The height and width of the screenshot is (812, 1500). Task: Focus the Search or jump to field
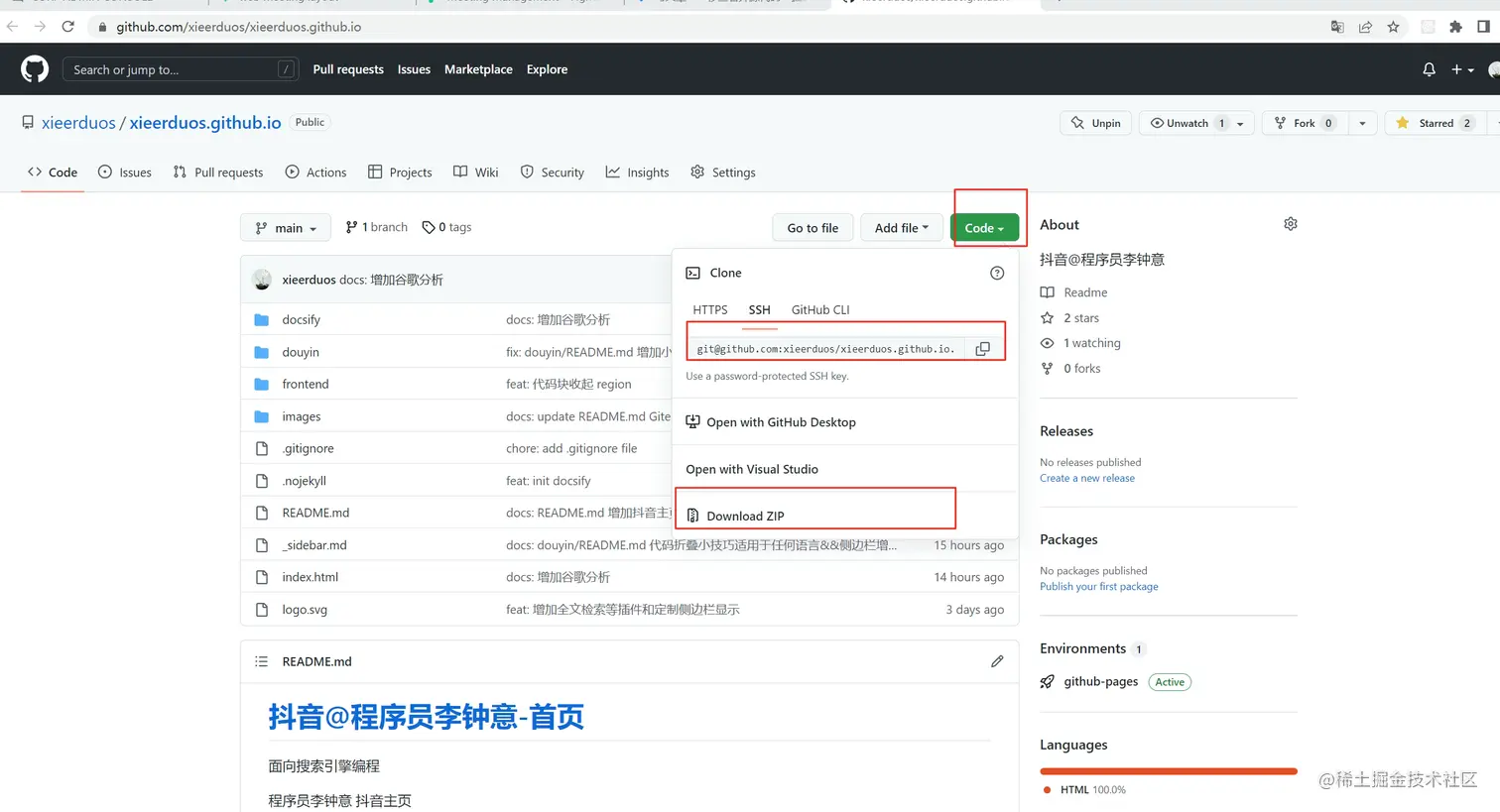tap(180, 69)
